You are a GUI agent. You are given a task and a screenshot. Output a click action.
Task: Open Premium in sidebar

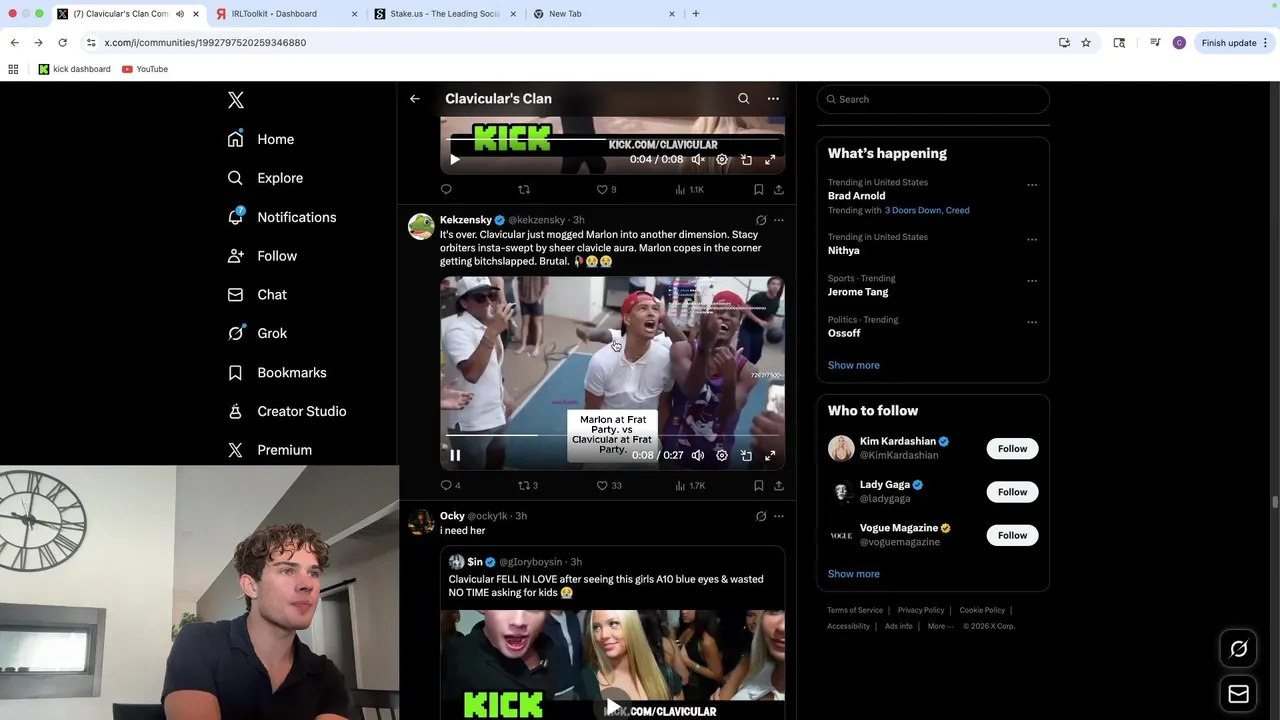[270, 450]
